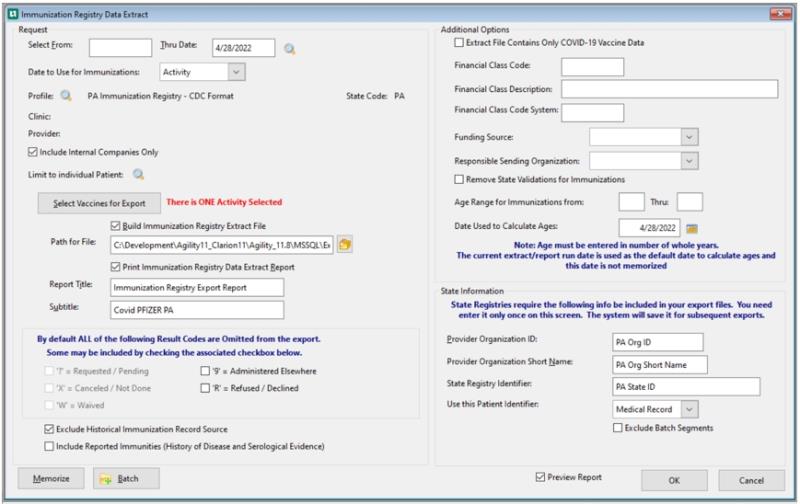Open calendar icon for Date Used to Calculate Ages
800x504 pixels.
pyautogui.click(x=692, y=228)
